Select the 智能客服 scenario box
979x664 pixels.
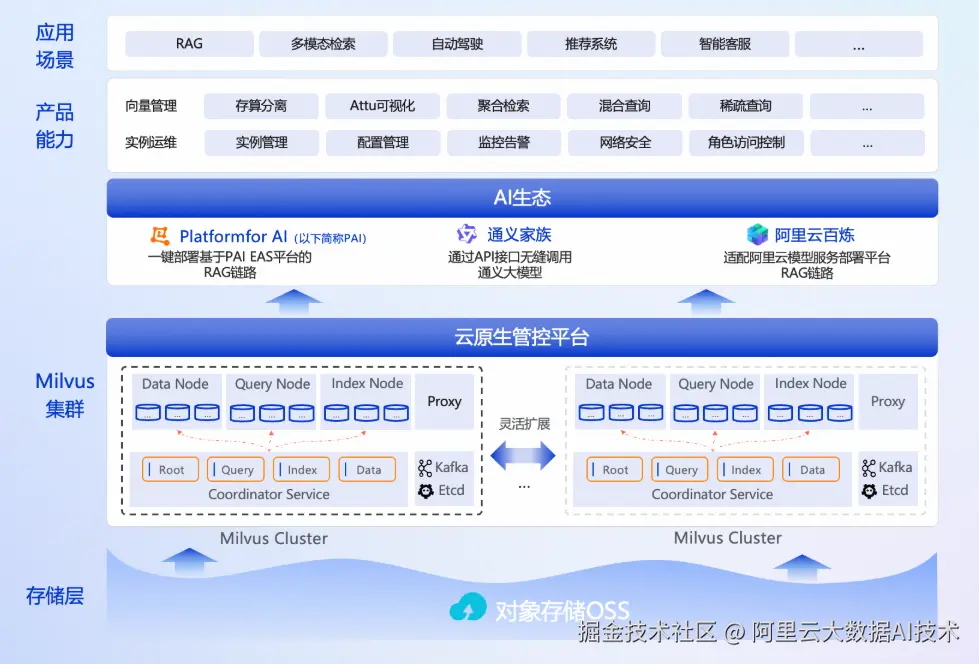click(x=725, y=44)
